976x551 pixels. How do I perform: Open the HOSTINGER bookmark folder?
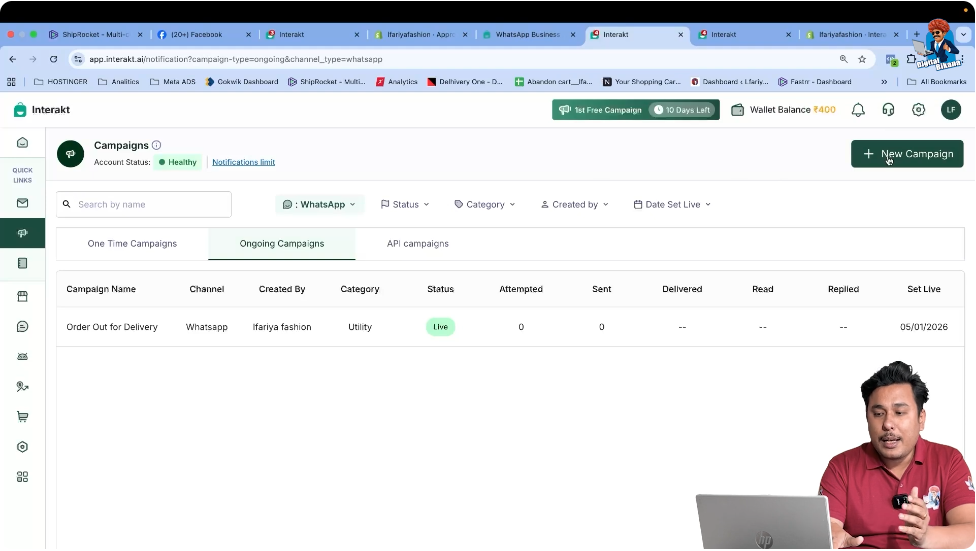click(x=60, y=82)
